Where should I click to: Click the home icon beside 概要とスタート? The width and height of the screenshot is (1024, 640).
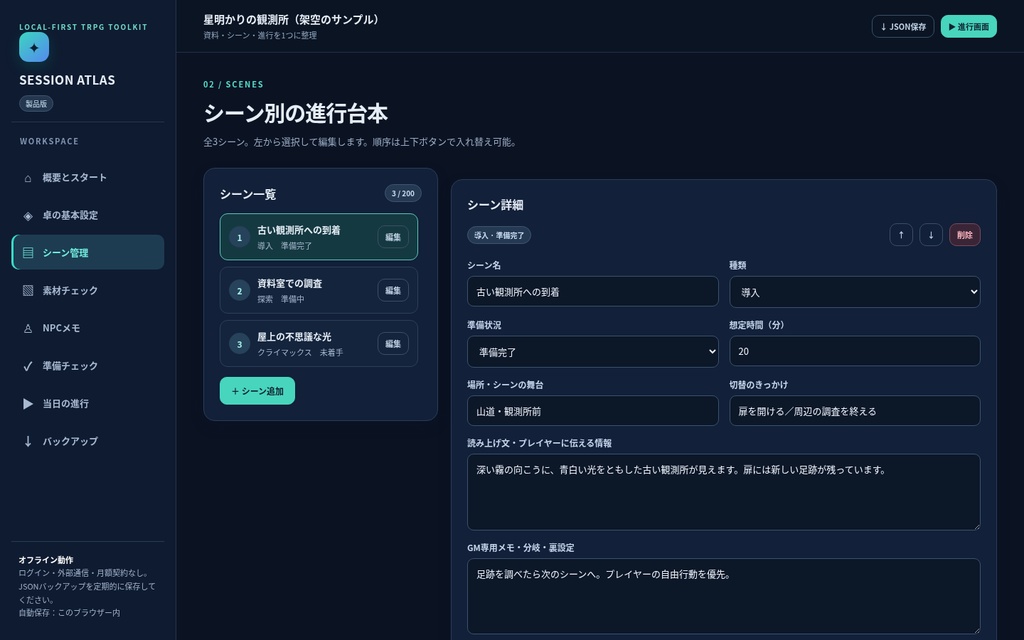pyautogui.click(x=27, y=178)
